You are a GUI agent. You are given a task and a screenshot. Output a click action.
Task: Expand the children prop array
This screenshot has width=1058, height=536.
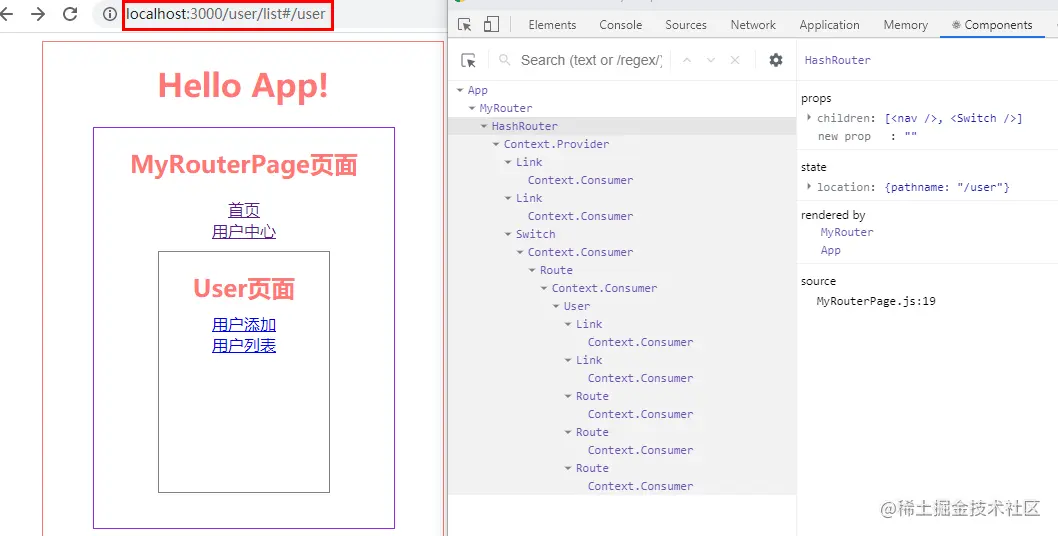(809, 118)
